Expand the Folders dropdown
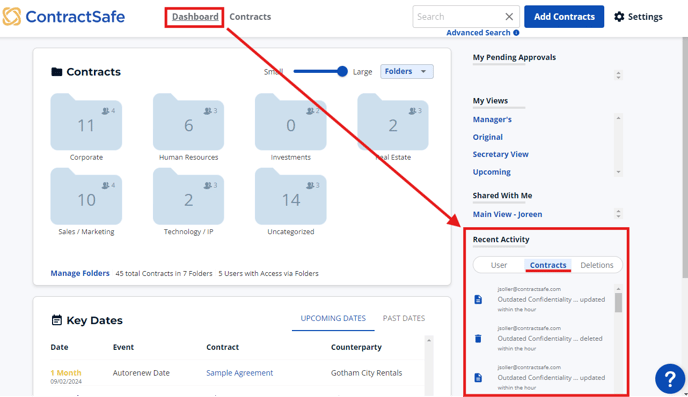This screenshot has width=688, height=397. 407,72
